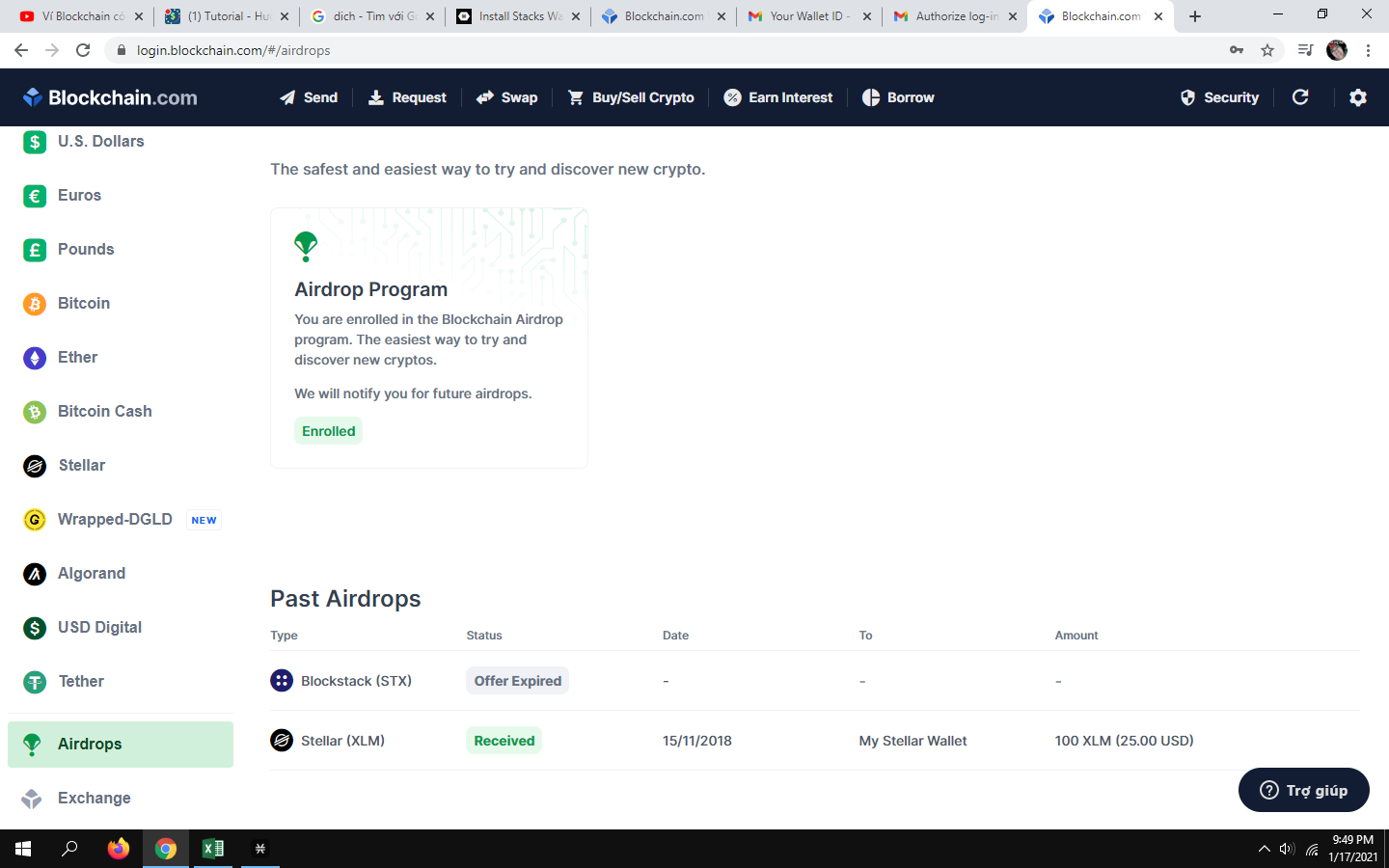Switch to the 'Install Stacks Wallet' tab
This screenshot has height=868, width=1389.
tap(519, 16)
